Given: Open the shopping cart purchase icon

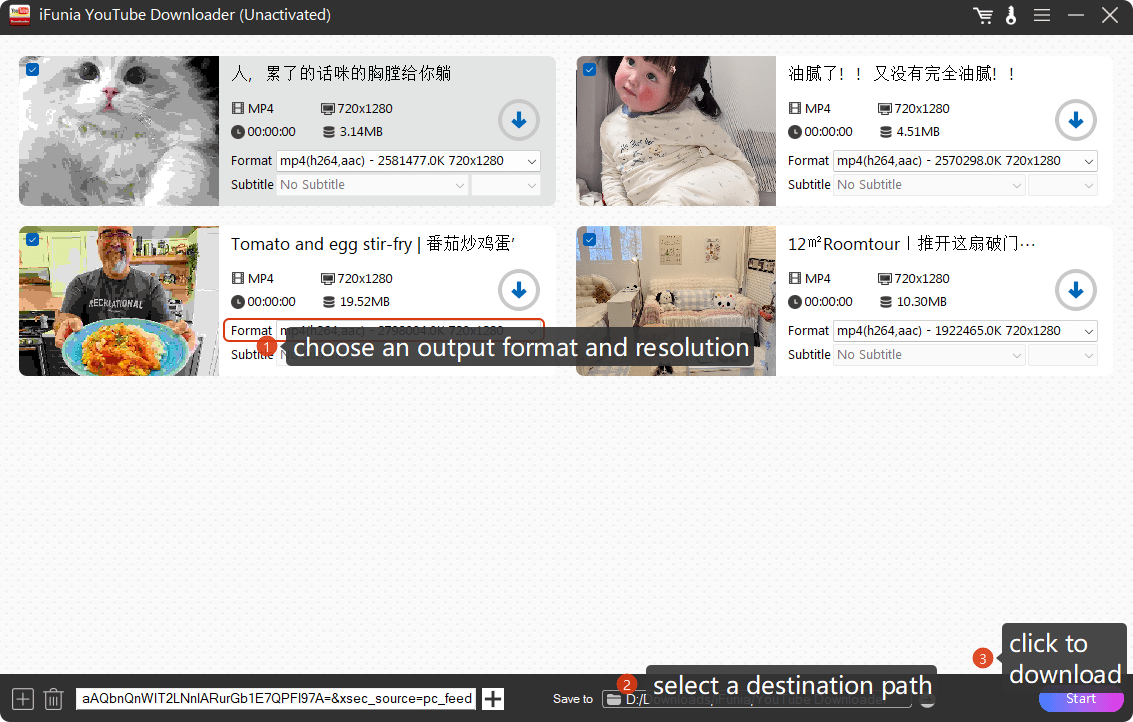Looking at the screenshot, I should point(983,15).
